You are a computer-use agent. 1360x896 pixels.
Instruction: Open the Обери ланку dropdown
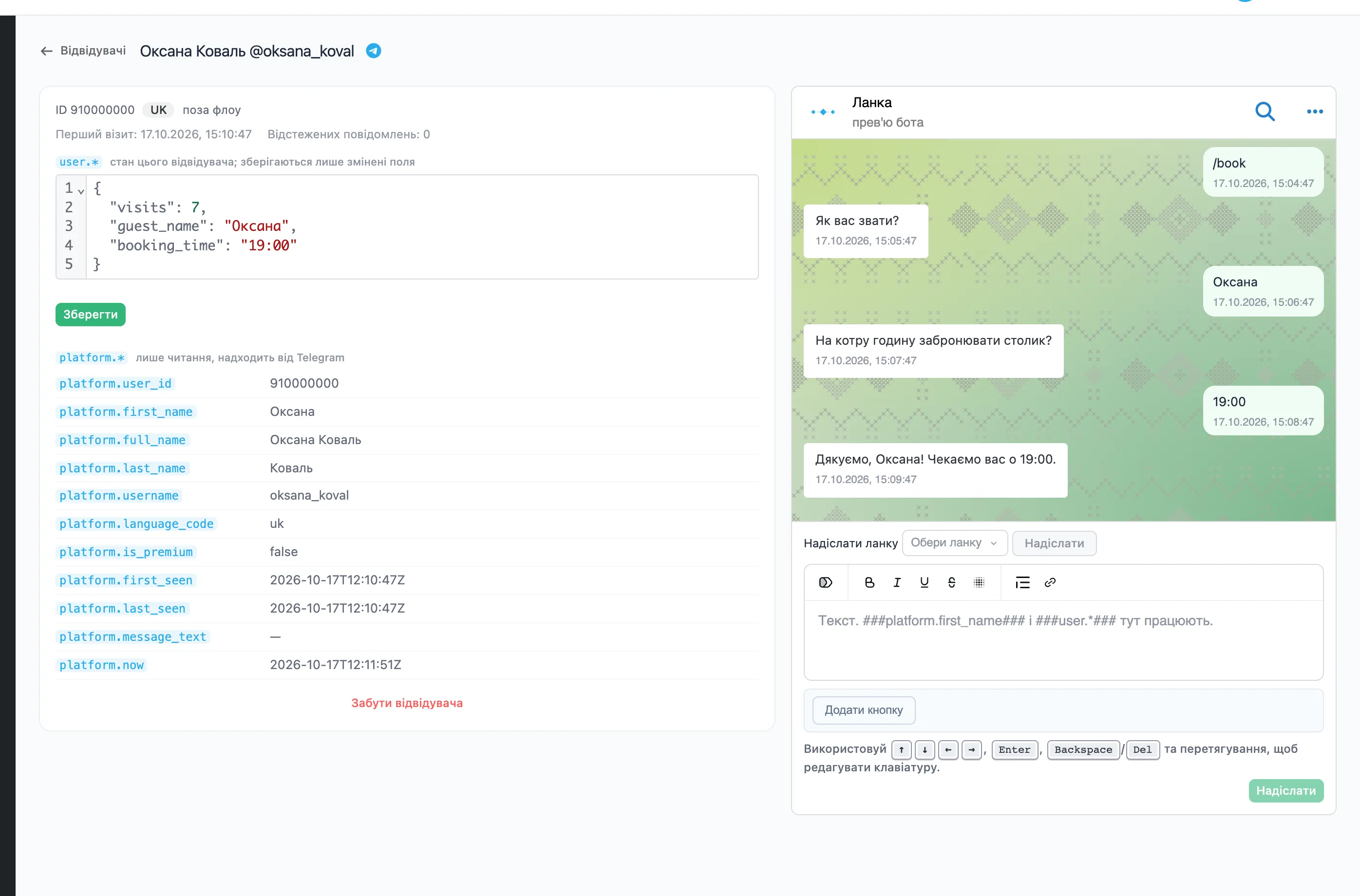coord(954,543)
